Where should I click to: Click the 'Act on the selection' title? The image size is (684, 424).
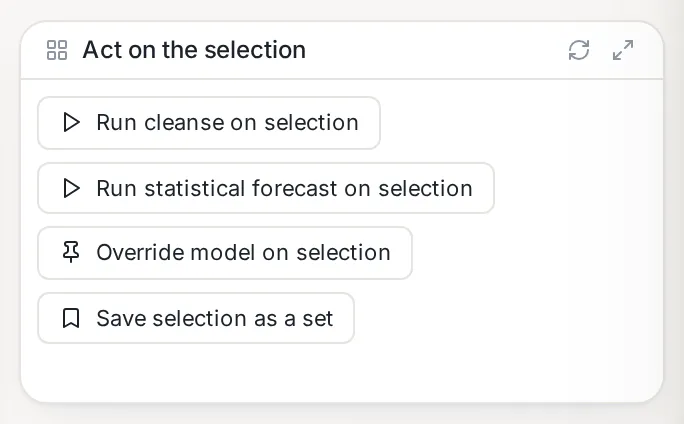(x=194, y=50)
